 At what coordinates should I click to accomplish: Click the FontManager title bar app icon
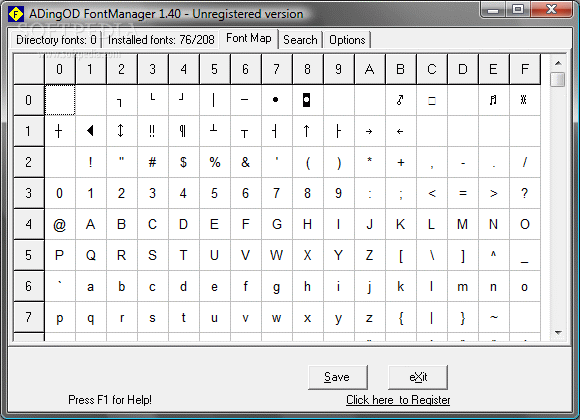pyautogui.click(x=16, y=14)
